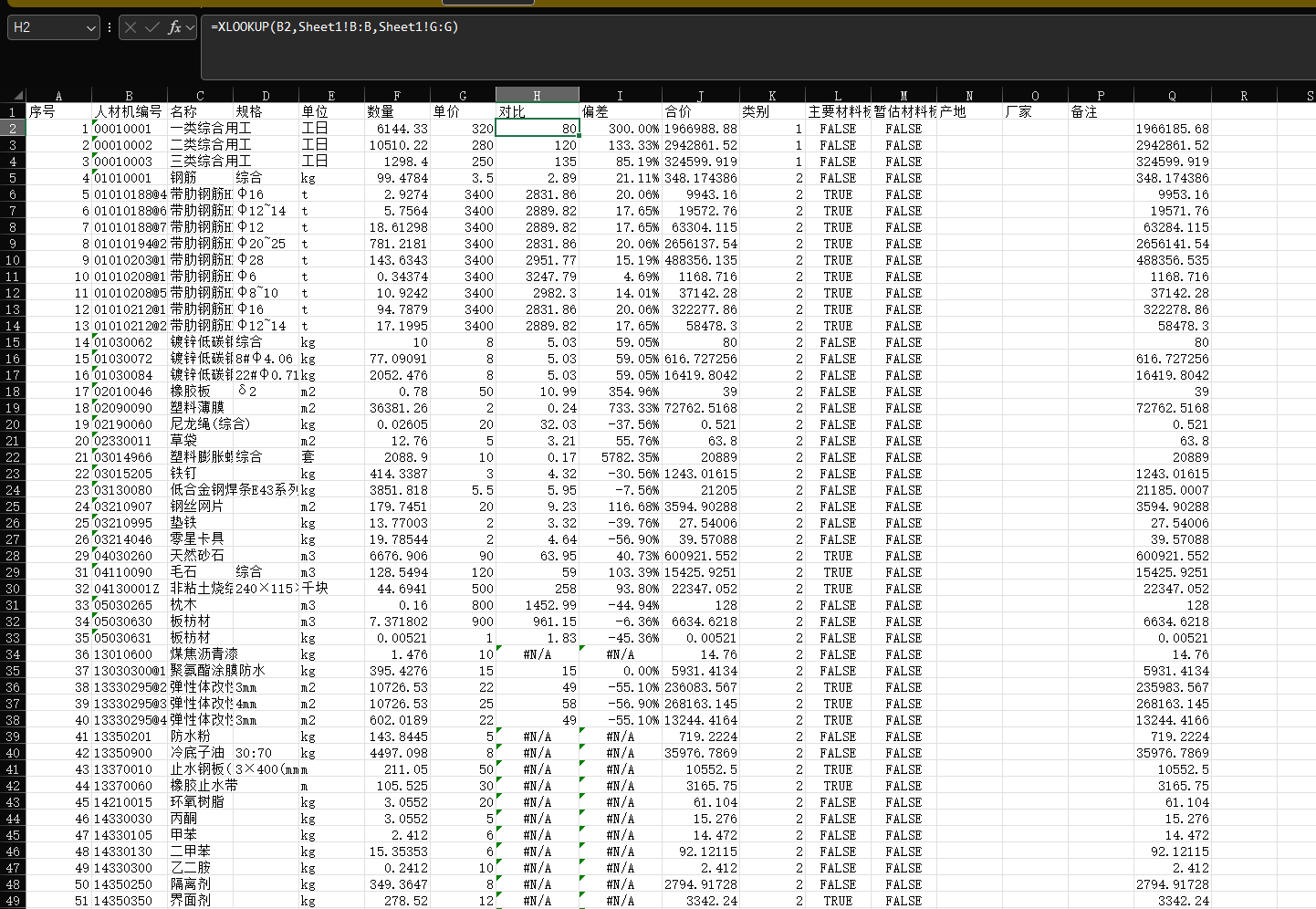The image size is (1316, 909).
Task: Select the deviation cell 300.00%
Action: (621, 129)
